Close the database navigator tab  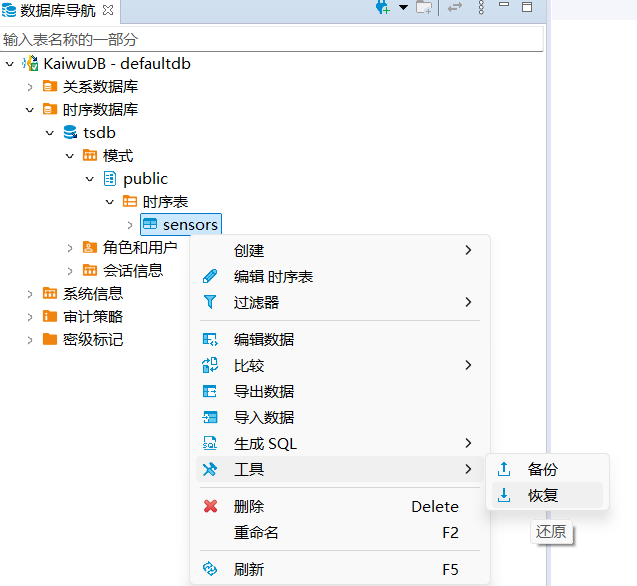(x=108, y=10)
